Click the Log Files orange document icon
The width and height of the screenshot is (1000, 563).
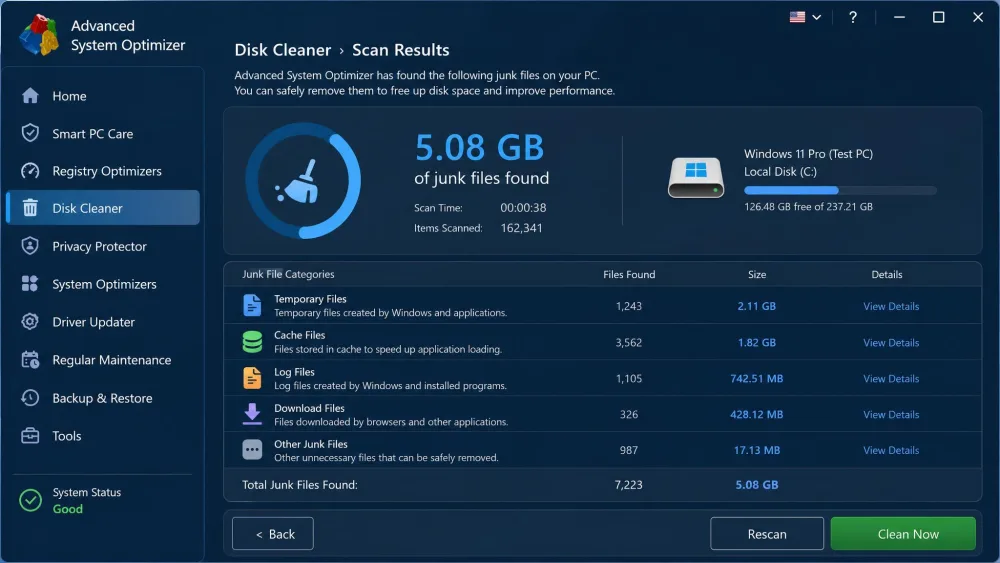point(252,378)
